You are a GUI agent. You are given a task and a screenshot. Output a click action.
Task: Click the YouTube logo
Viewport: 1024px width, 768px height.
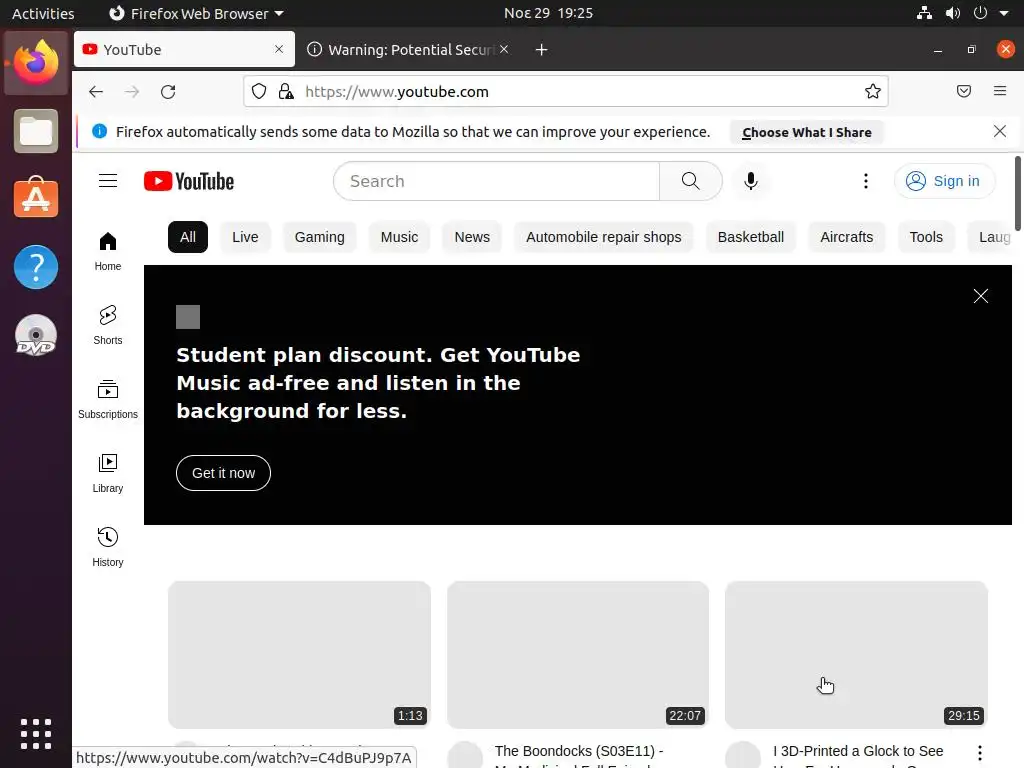click(x=189, y=181)
